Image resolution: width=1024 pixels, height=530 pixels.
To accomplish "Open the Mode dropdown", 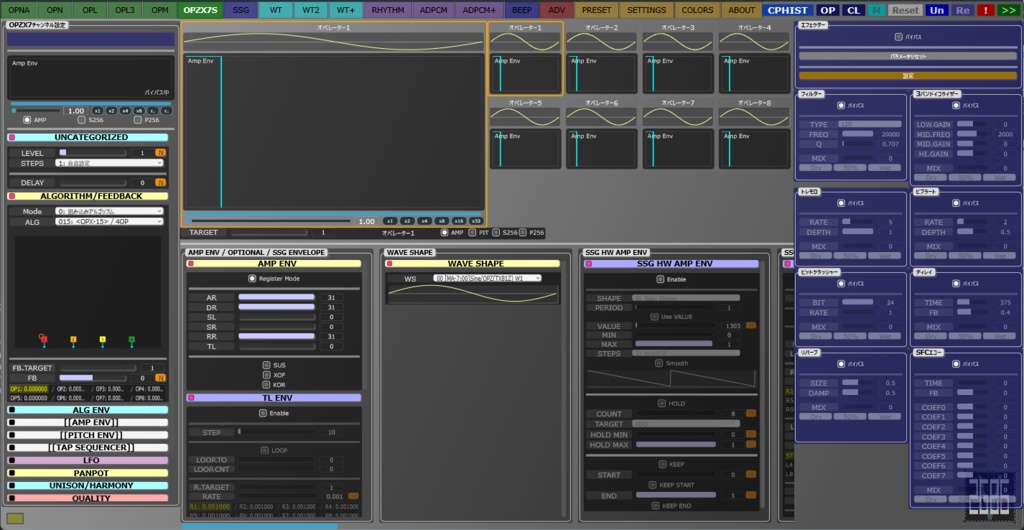I will point(109,211).
